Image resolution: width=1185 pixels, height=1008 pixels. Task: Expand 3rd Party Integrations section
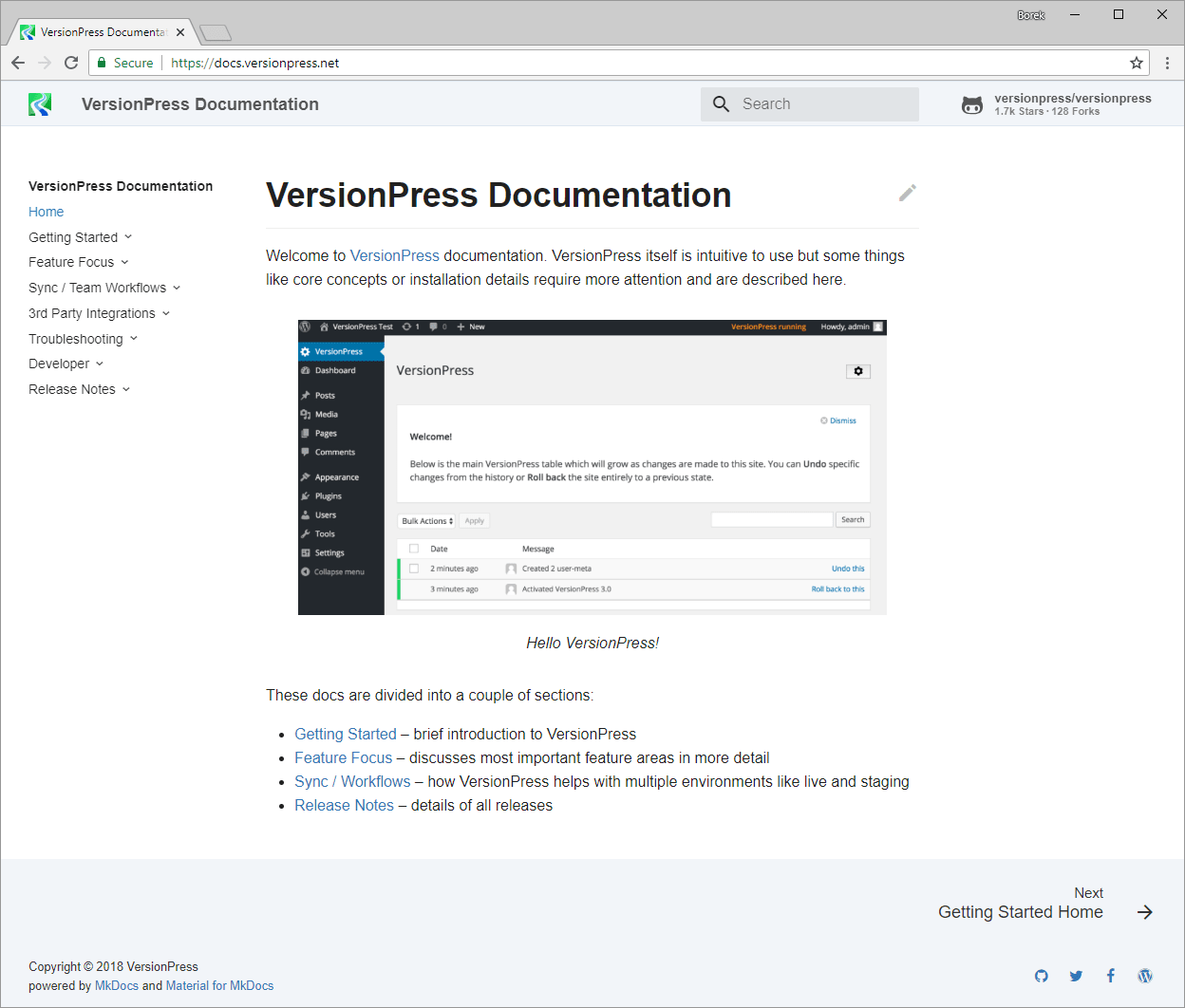100,313
